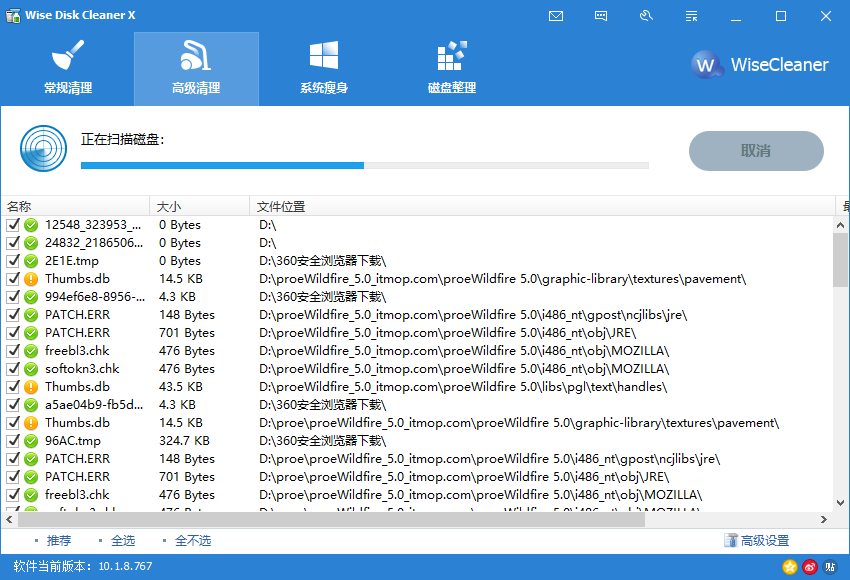850x580 pixels.
Task: Click the 软件当前版本 10.1.8.767 version text
Action: point(83,566)
